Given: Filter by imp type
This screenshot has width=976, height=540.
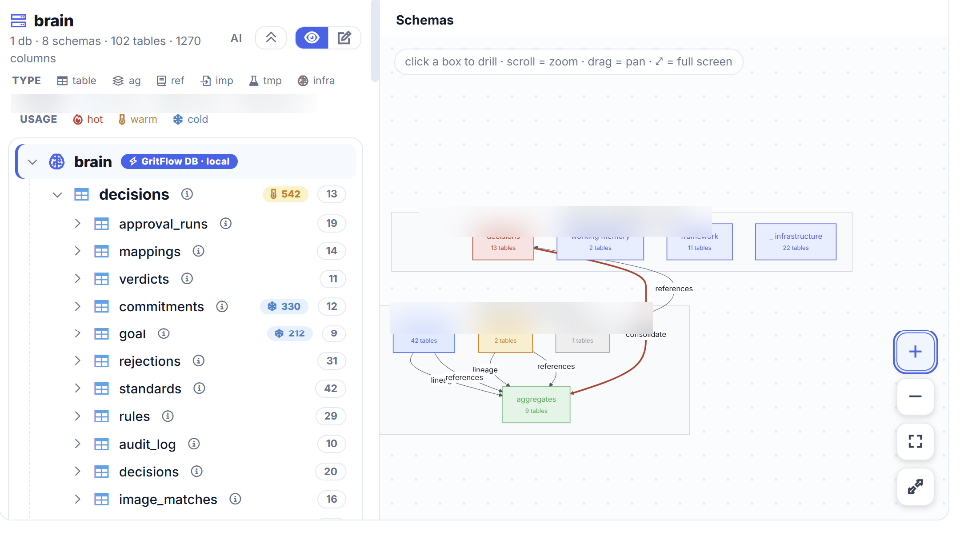Looking at the screenshot, I should click(217, 80).
